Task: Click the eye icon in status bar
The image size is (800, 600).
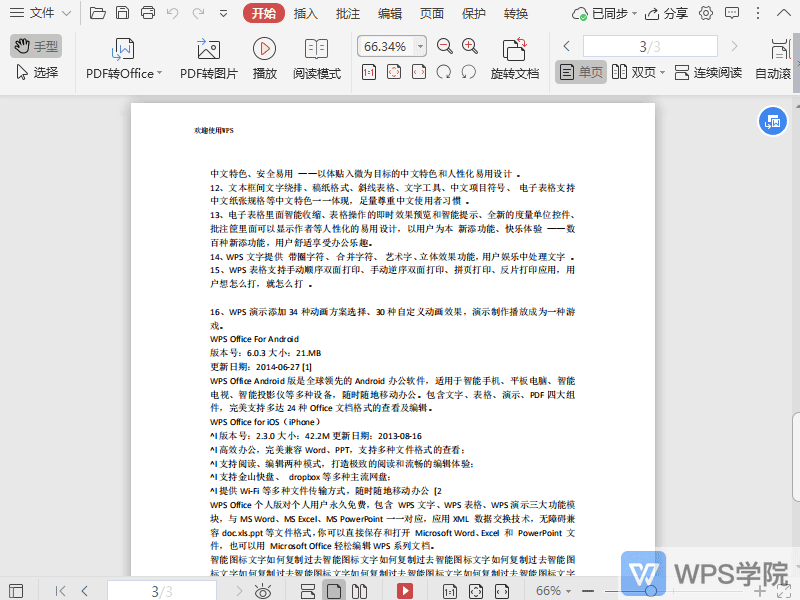Action: click(263, 591)
